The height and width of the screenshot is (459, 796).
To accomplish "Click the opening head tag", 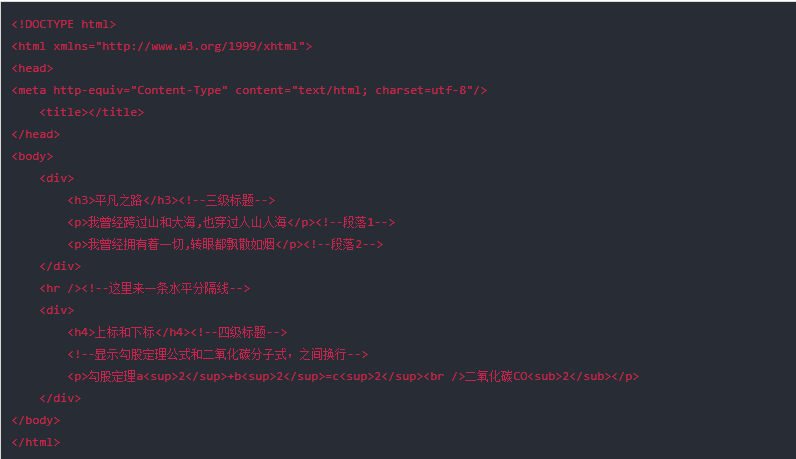I will (x=32, y=68).
